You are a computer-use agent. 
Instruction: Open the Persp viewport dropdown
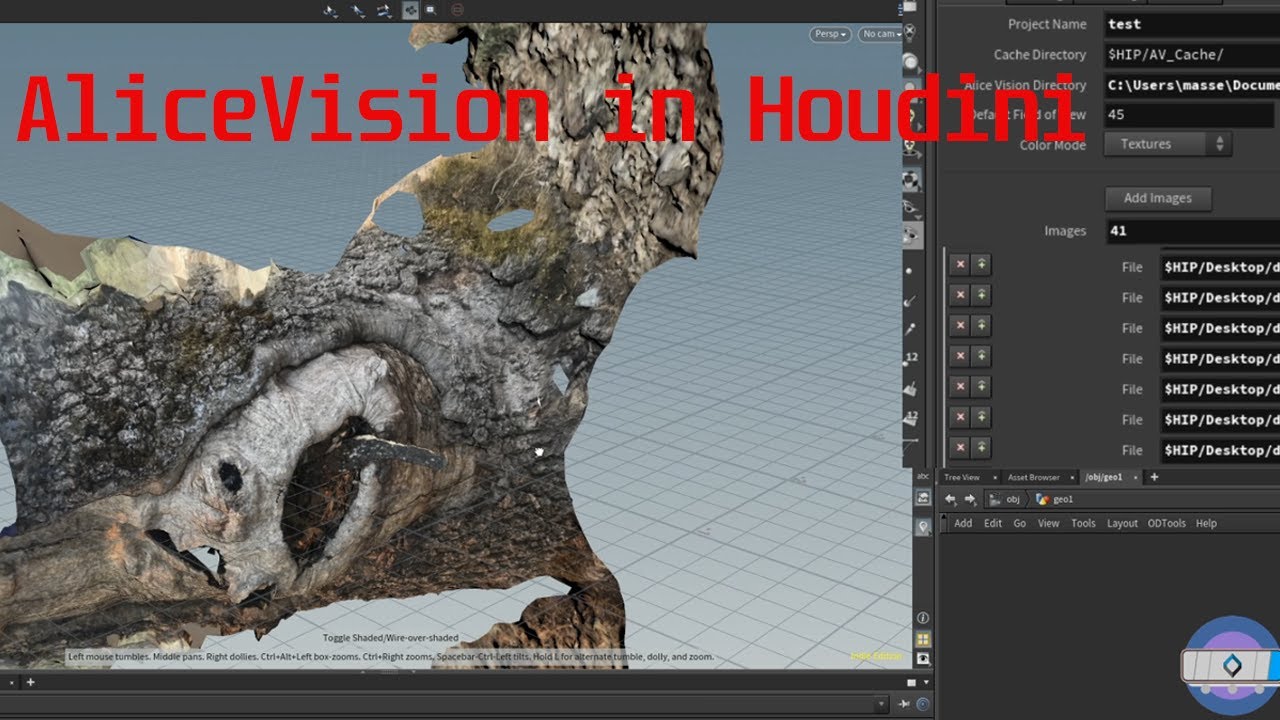pyautogui.click(x=831, y=34)
